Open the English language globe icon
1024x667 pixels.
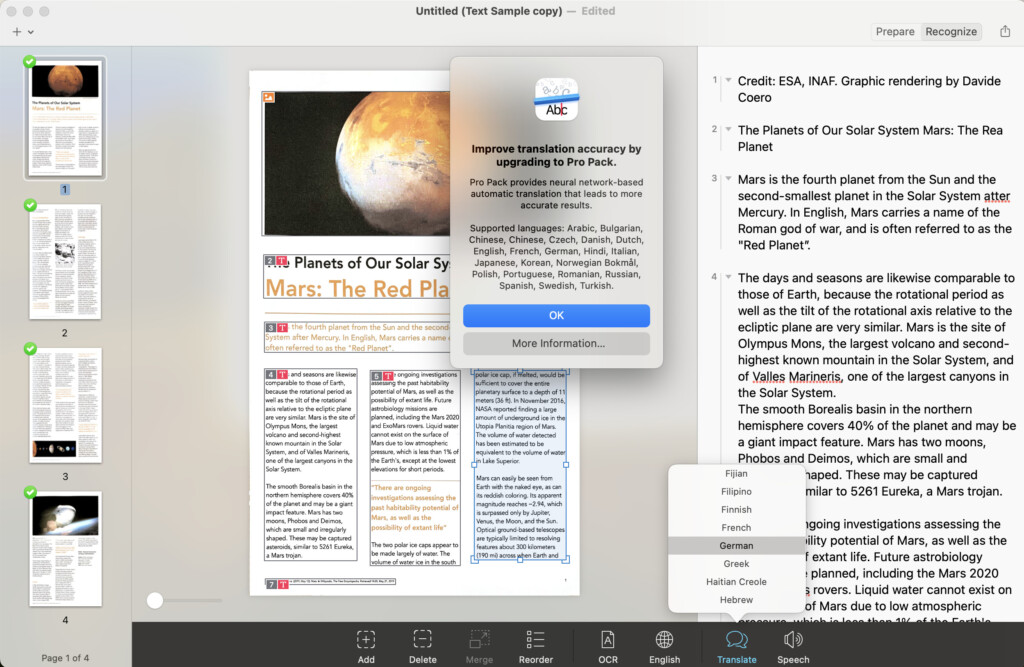(x=664, y=640)
